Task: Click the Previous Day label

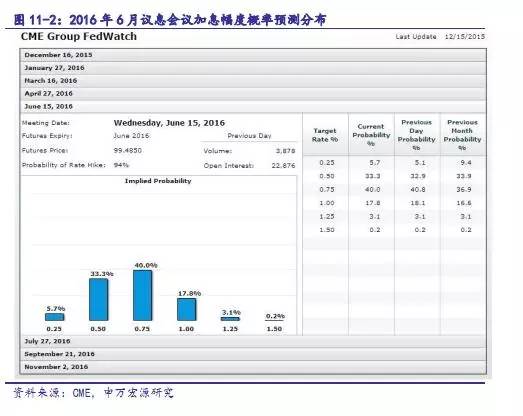Action: coord(249,136)
